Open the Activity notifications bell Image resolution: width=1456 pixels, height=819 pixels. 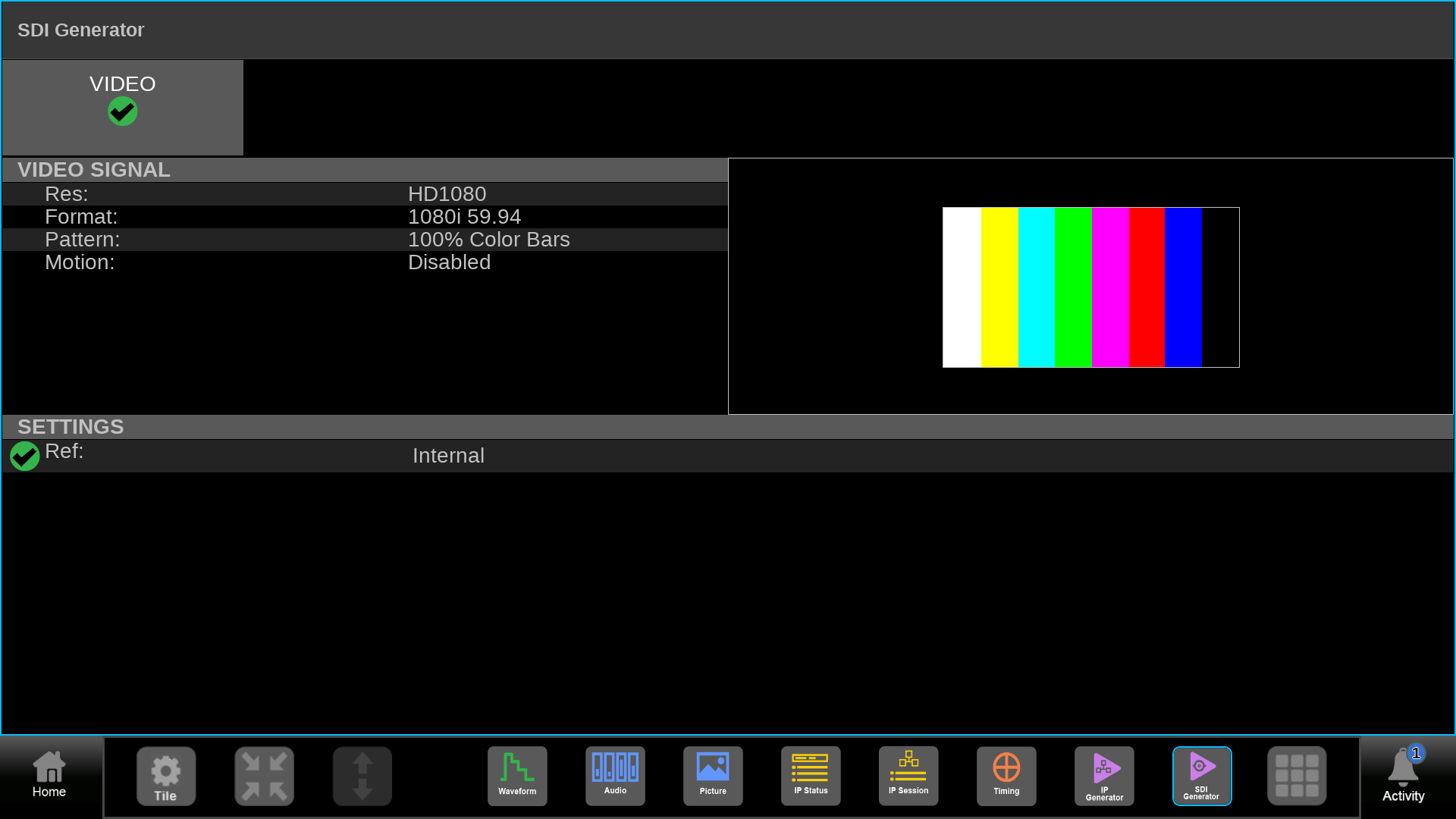click(1403, 776)
